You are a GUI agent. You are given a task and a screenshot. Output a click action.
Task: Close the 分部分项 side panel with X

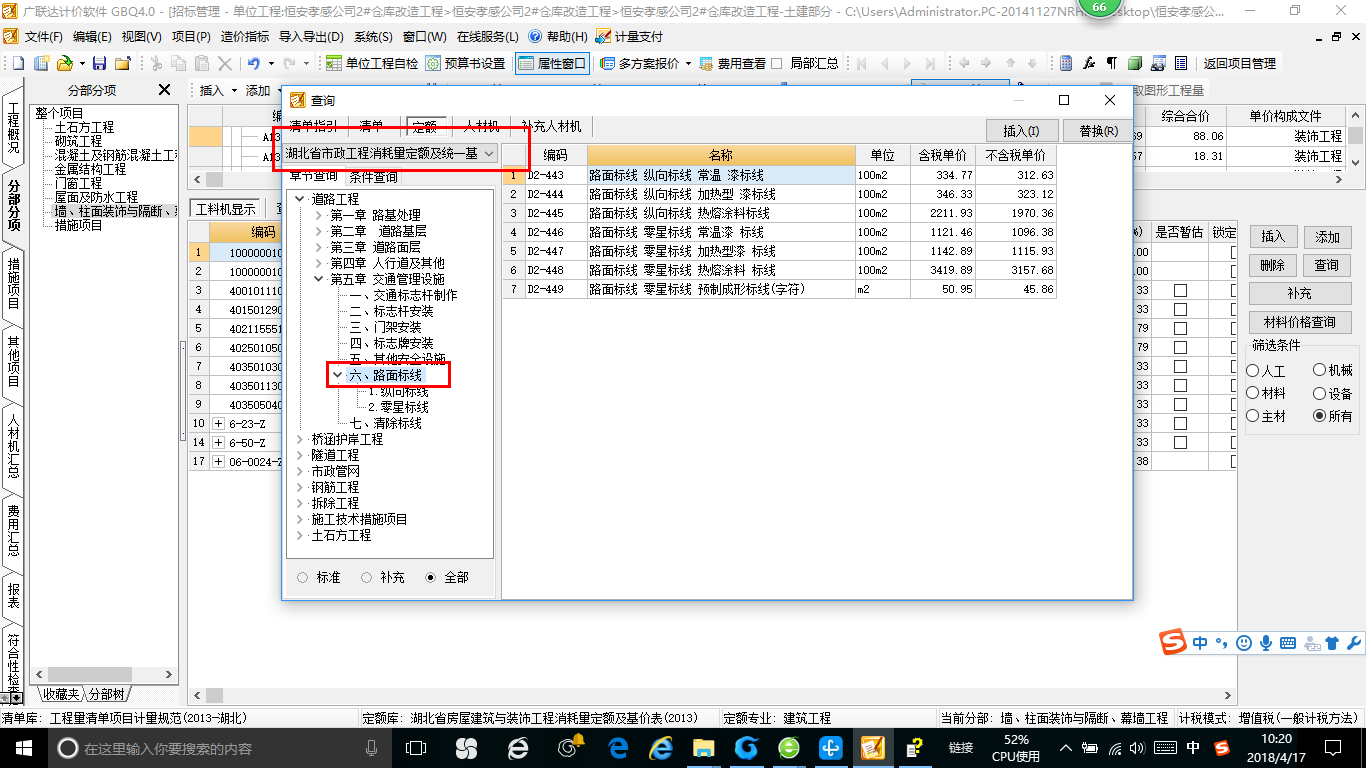[165, 90]
